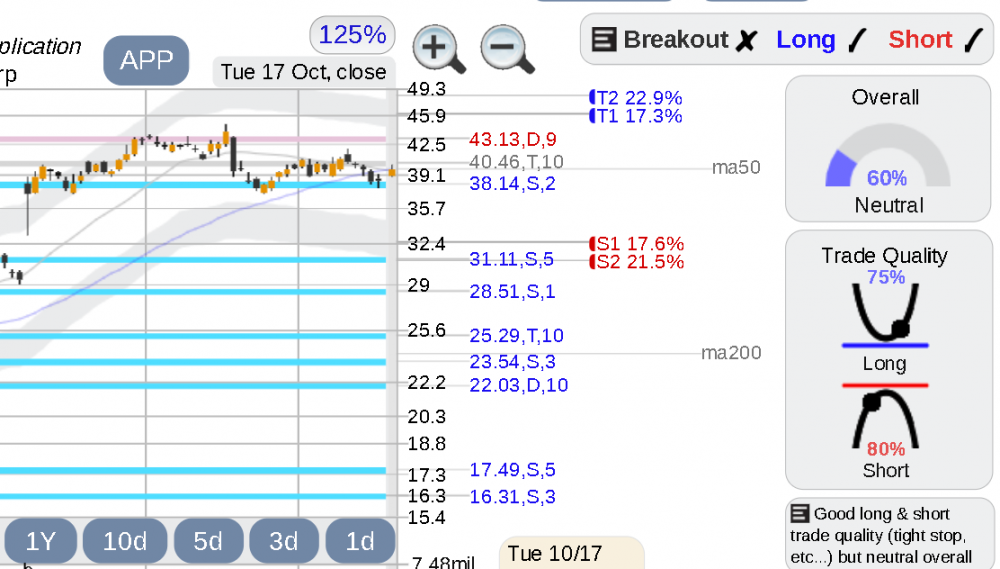Click the S1 17.6% stop marker
This screenshot has width=1000, height=569.
pyautogui.click(x=636, y=244)
